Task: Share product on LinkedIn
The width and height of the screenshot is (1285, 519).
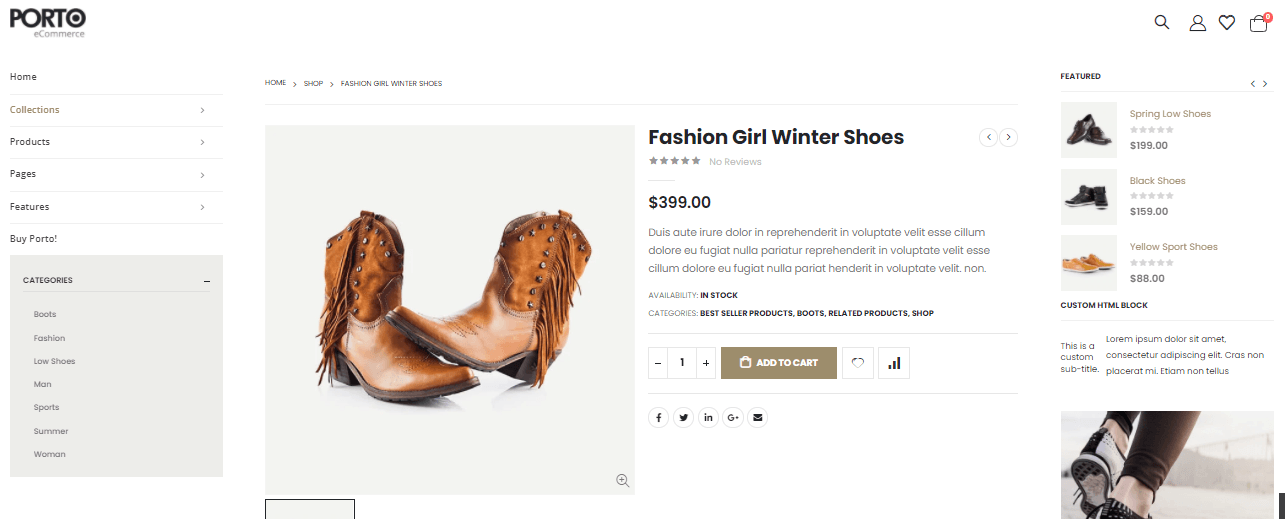Action: tap(708, 418)
